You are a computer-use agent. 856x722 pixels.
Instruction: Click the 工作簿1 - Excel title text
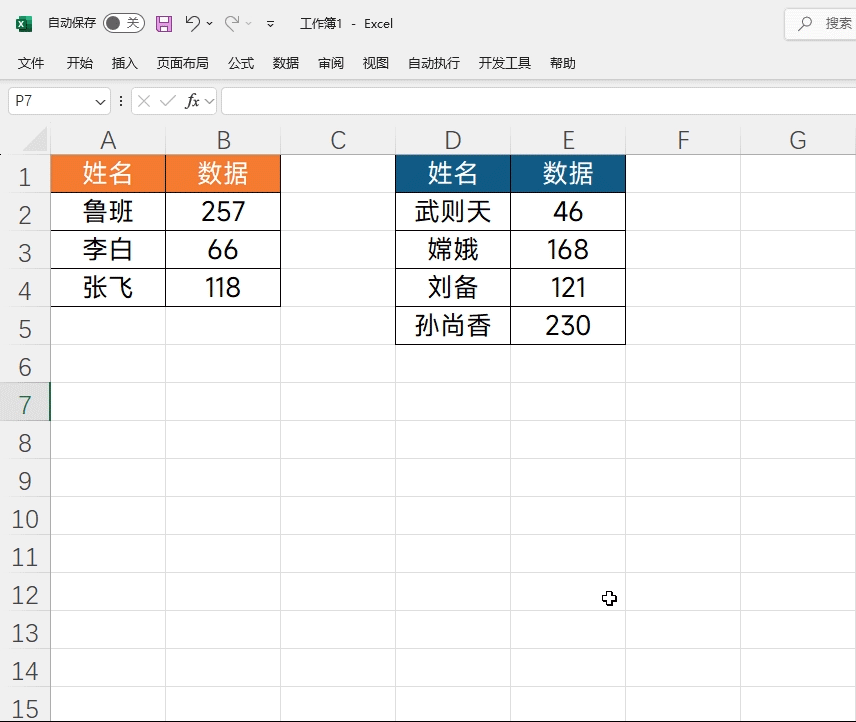[346, 23]
